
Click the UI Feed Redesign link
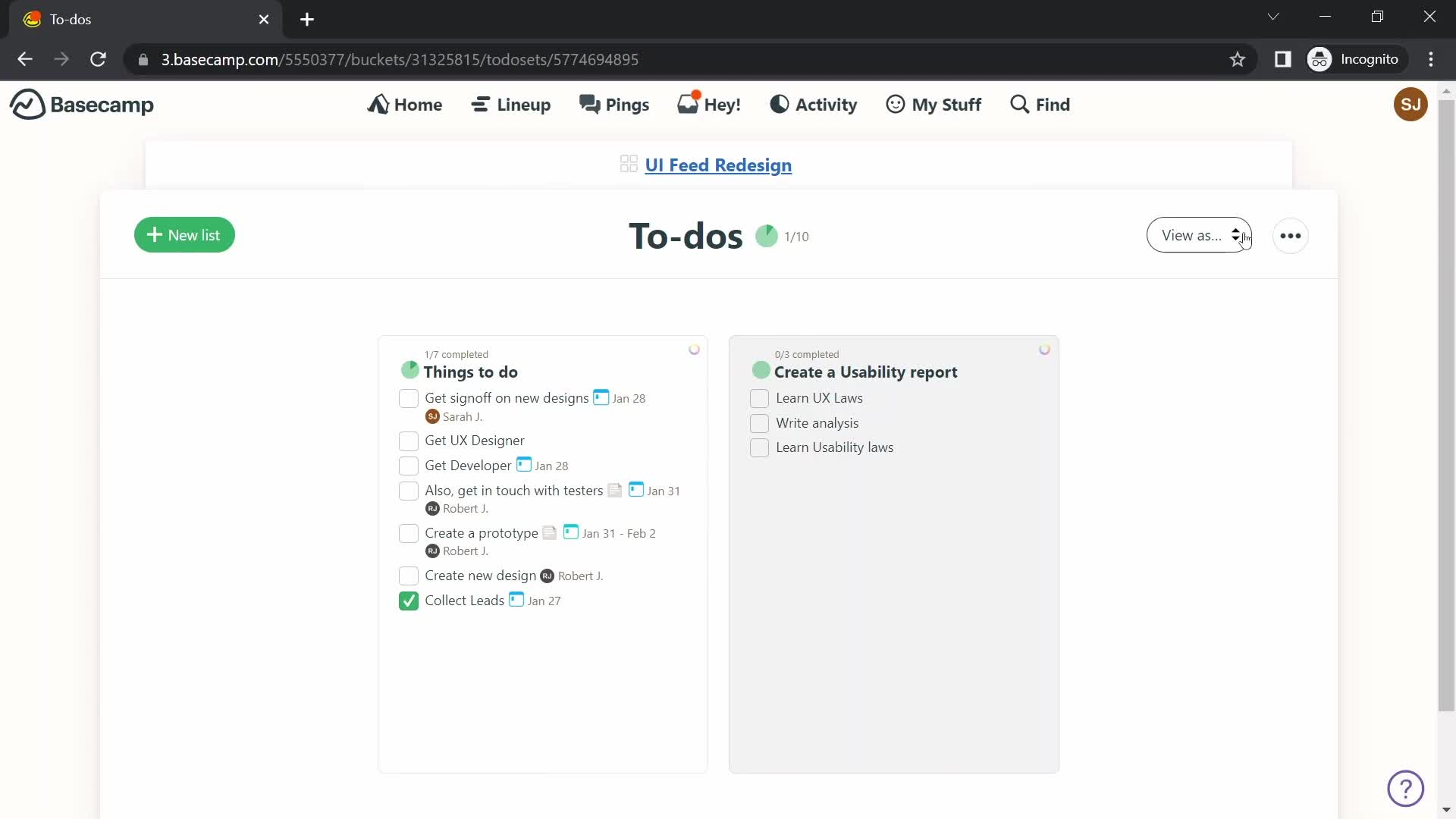pyautogui.click(x=717, y=164)
